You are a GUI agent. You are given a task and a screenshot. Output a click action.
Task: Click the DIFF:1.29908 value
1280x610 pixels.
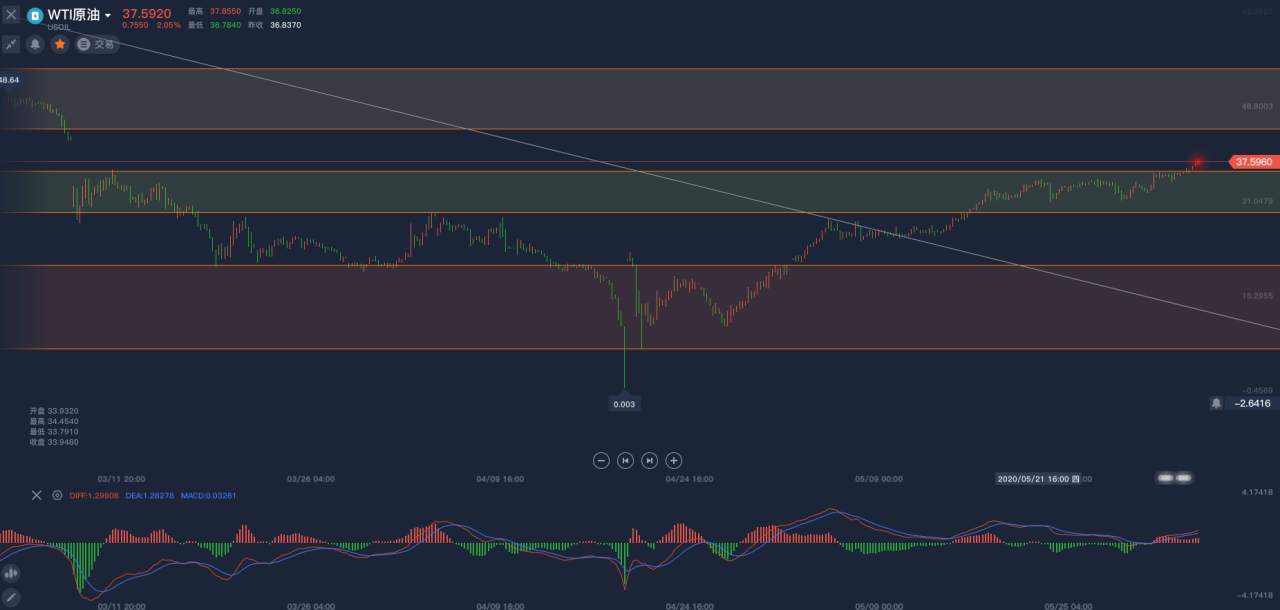94,495
